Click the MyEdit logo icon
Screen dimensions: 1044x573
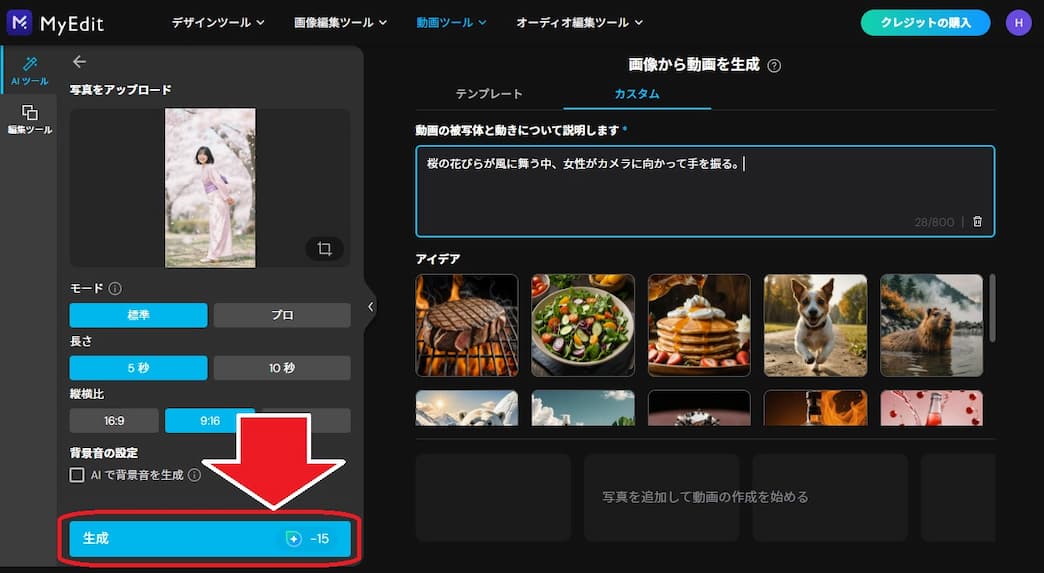tap(20, 22)
